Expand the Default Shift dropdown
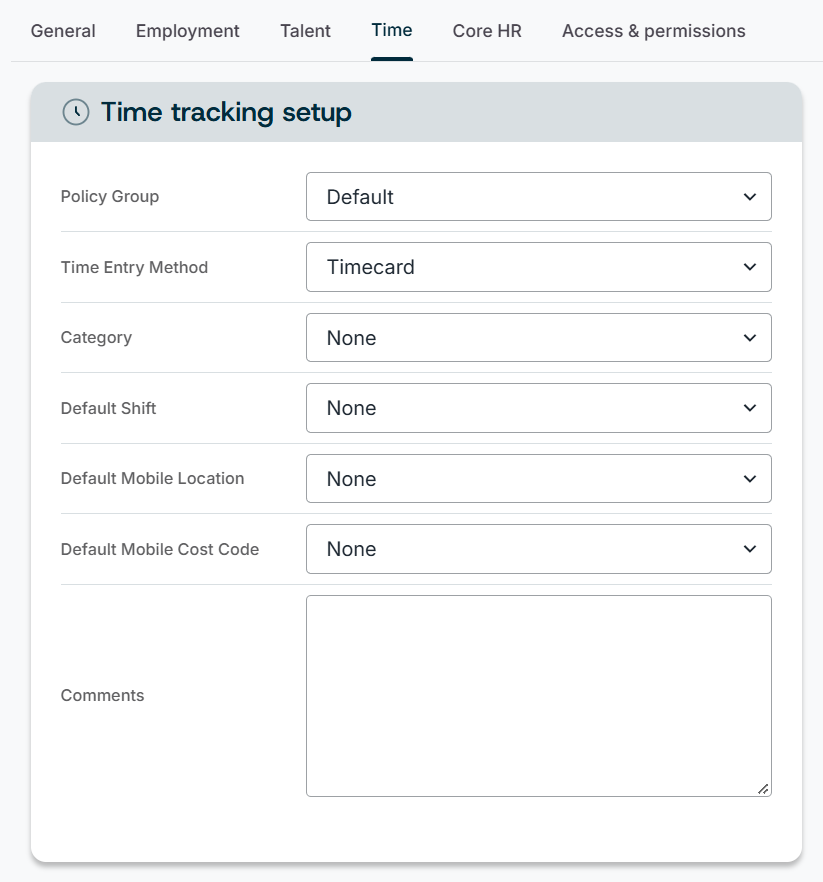This screenshot has height=882, width=823. point(539,408)
